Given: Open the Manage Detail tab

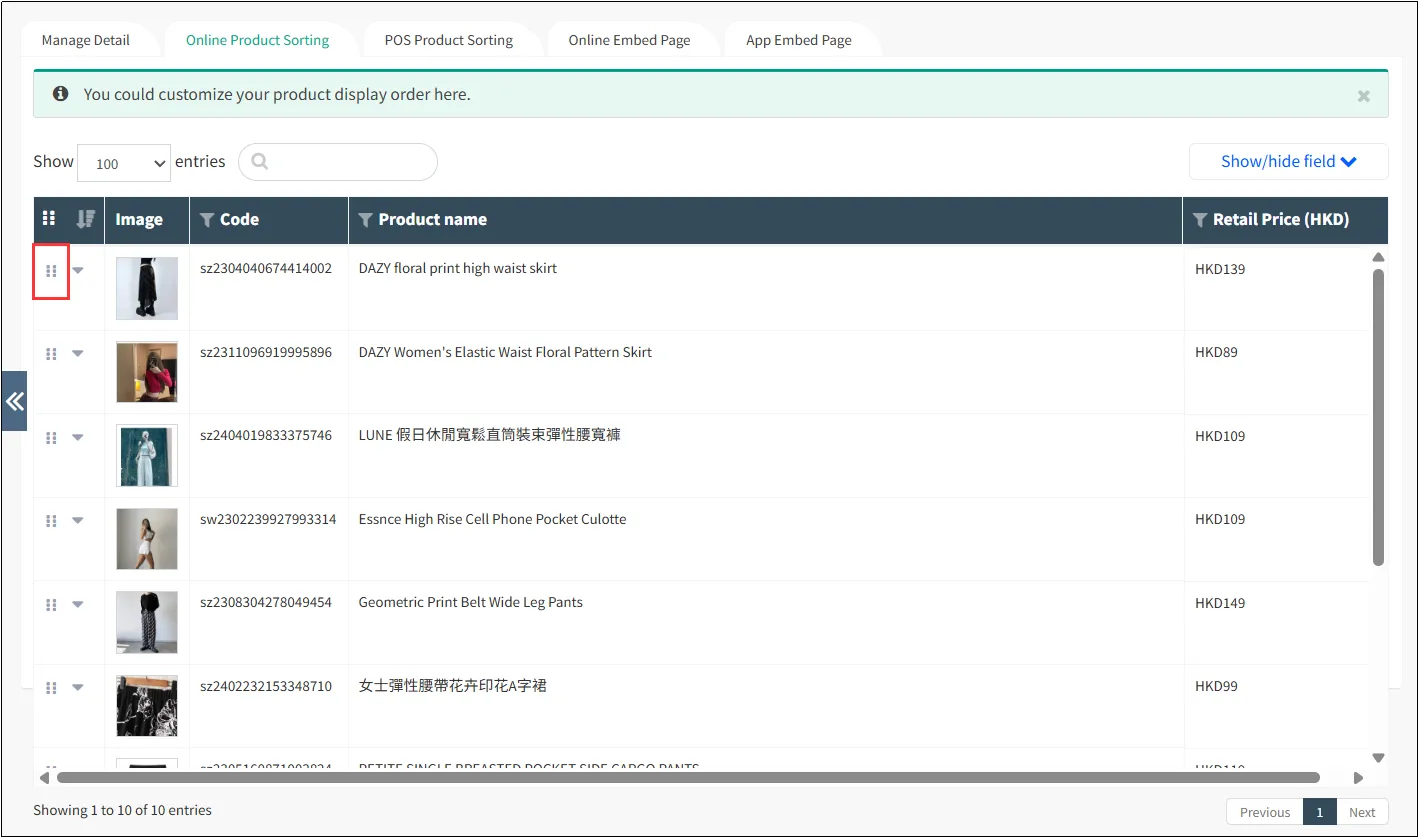Looking at the screenshot, I should pyautogui.click(x=86, y=40).
